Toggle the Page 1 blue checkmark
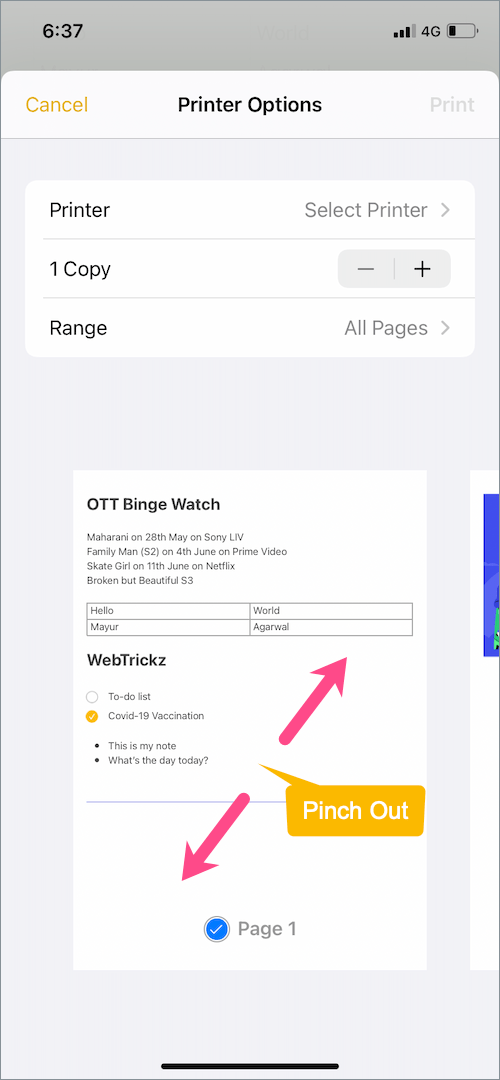Image resolution: width=500 pixels, height=1080 pixels. [217, 929]
